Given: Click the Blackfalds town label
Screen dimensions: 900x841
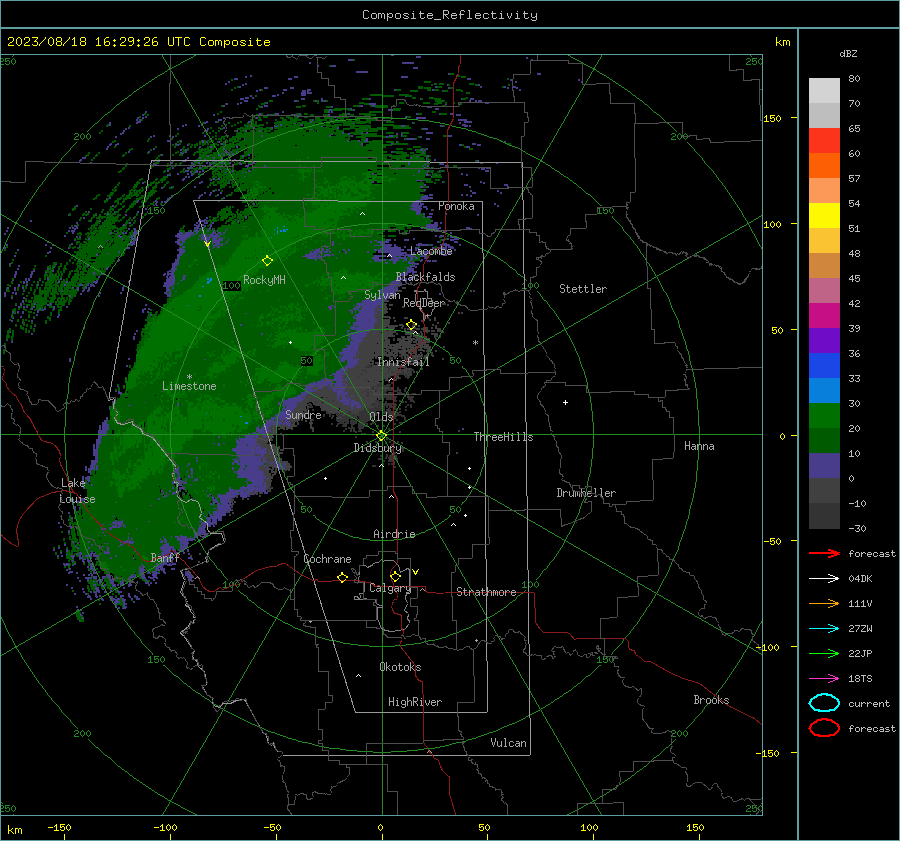Looking at the screenshot, I should tap(425, 277).
